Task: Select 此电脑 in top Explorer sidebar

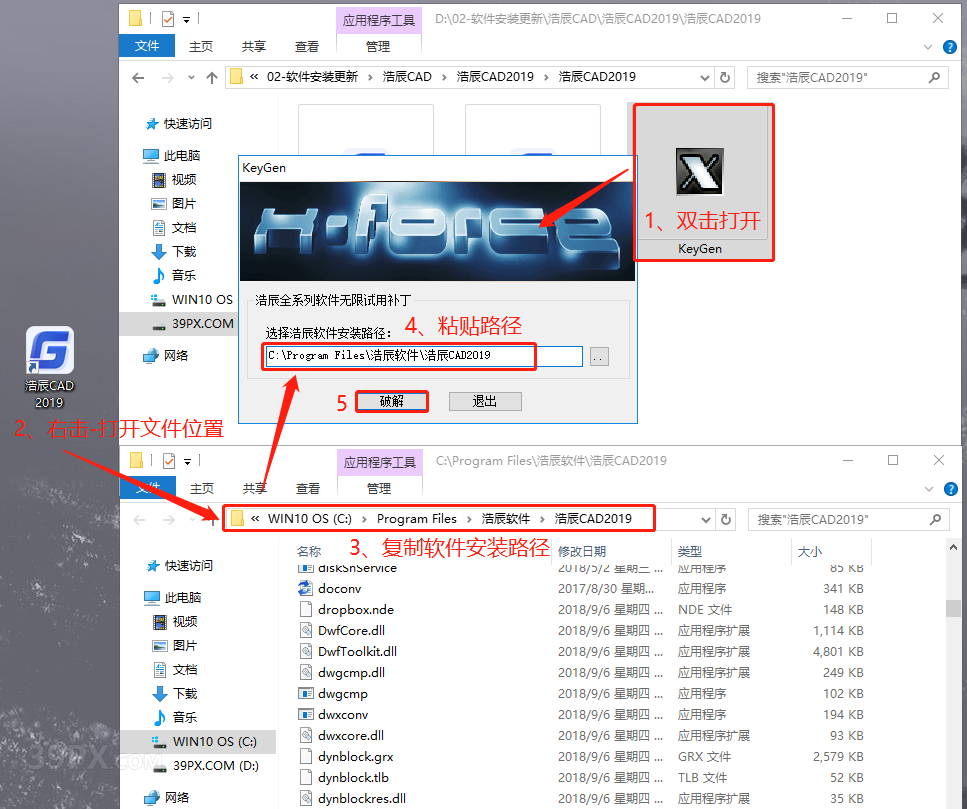Action: point(172,155)
